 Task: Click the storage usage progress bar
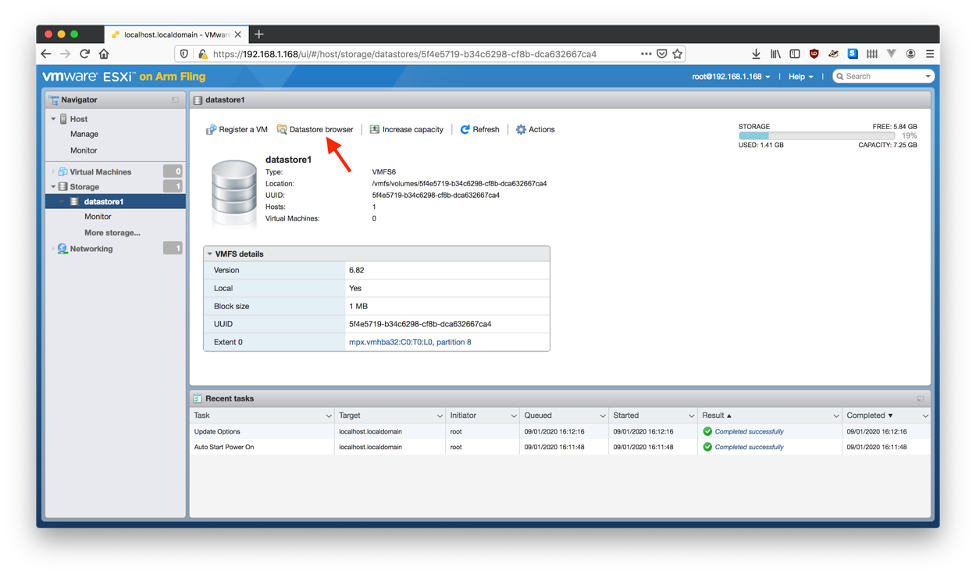coord(816,136)
